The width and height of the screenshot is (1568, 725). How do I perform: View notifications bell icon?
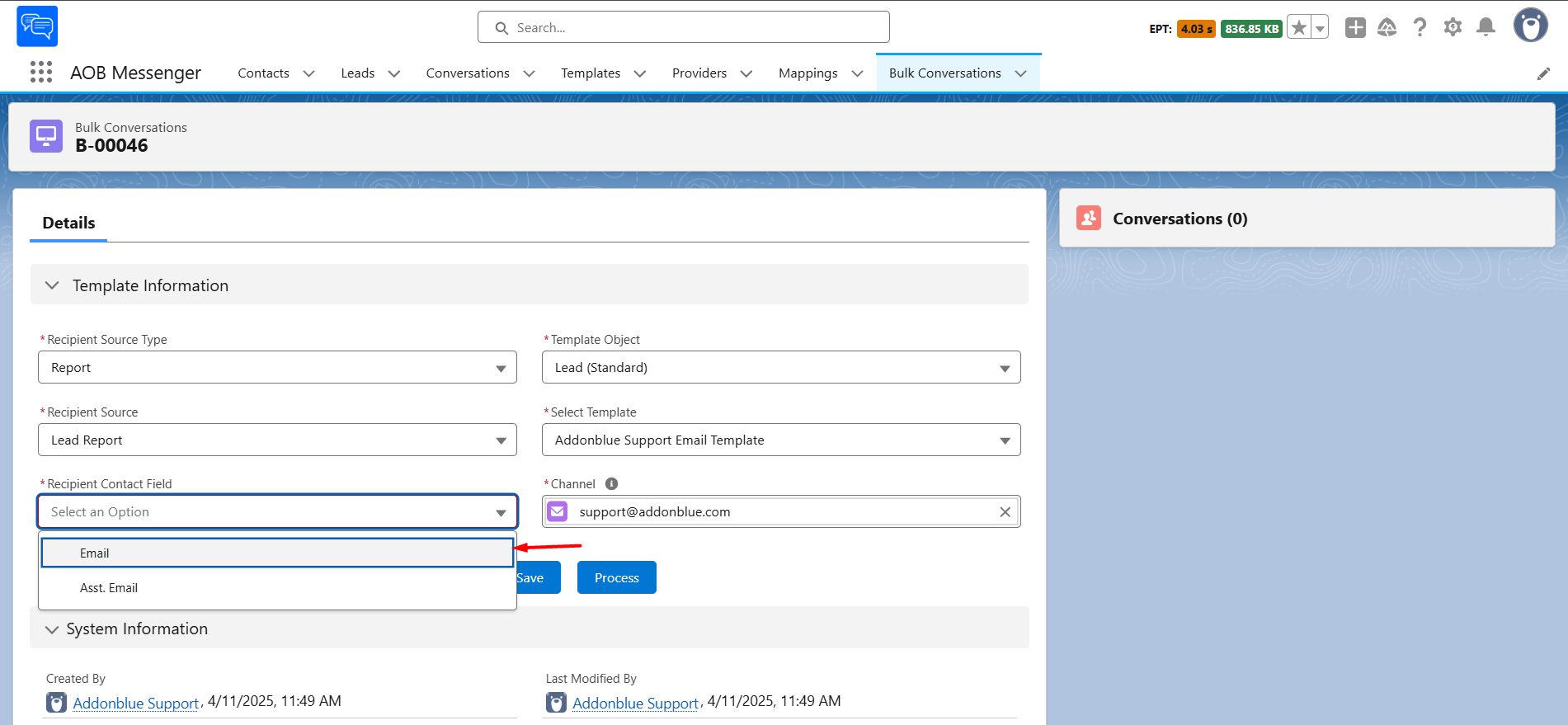[x=1486, y=28]
